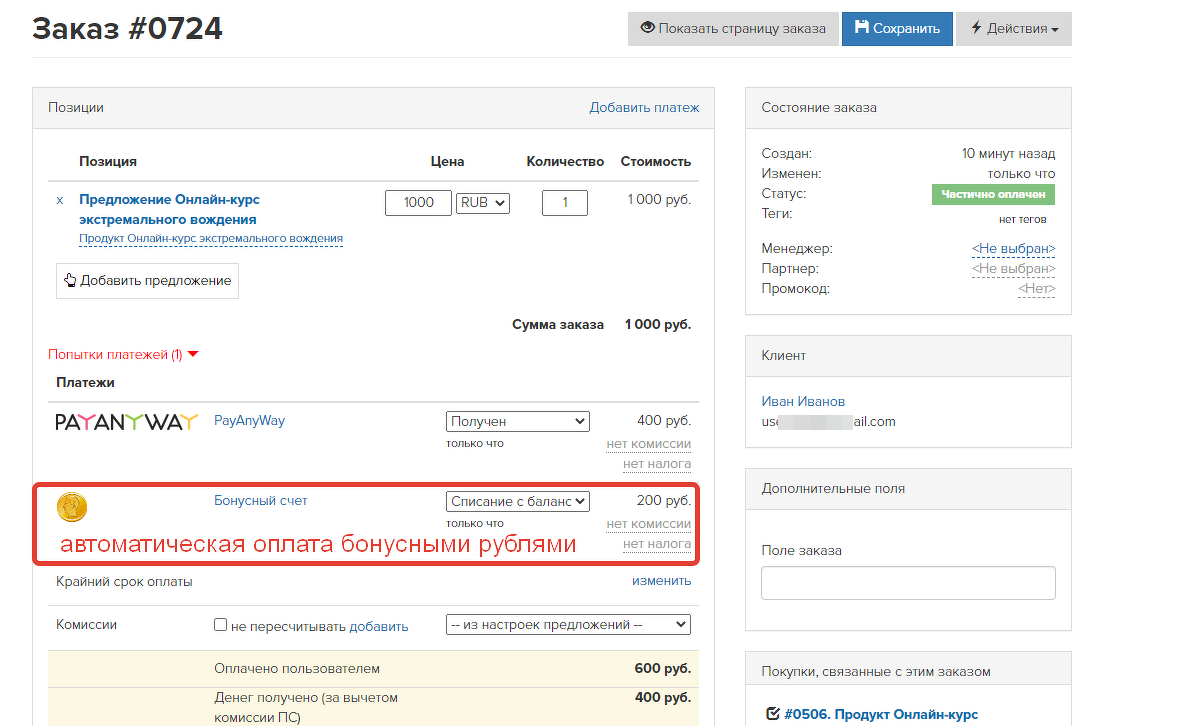Click the PayAnyWay payment logo
This screenshot has width=1183, height=726.
coord(128,421)
